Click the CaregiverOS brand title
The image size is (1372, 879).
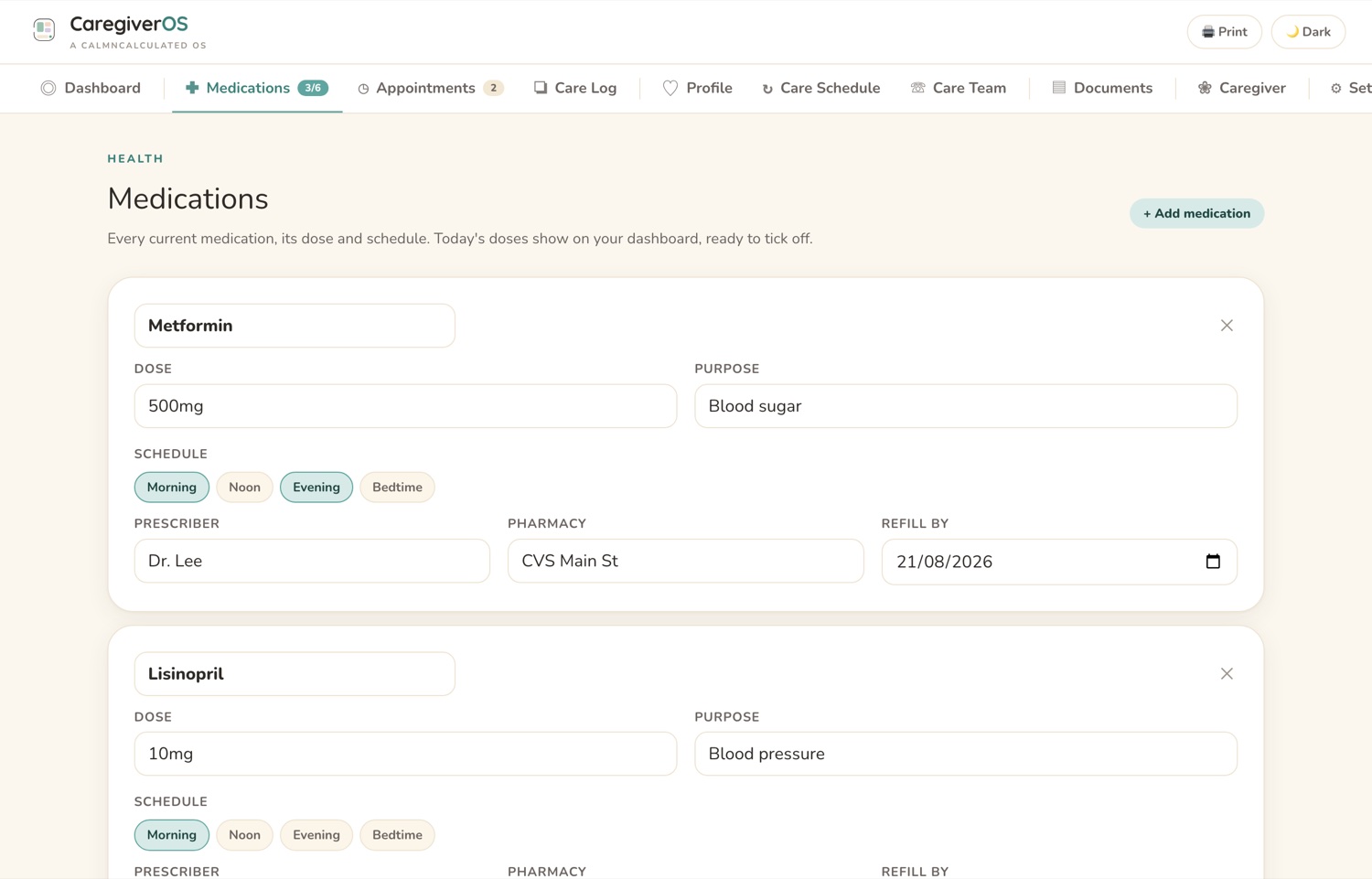click(x=129, y=24)
